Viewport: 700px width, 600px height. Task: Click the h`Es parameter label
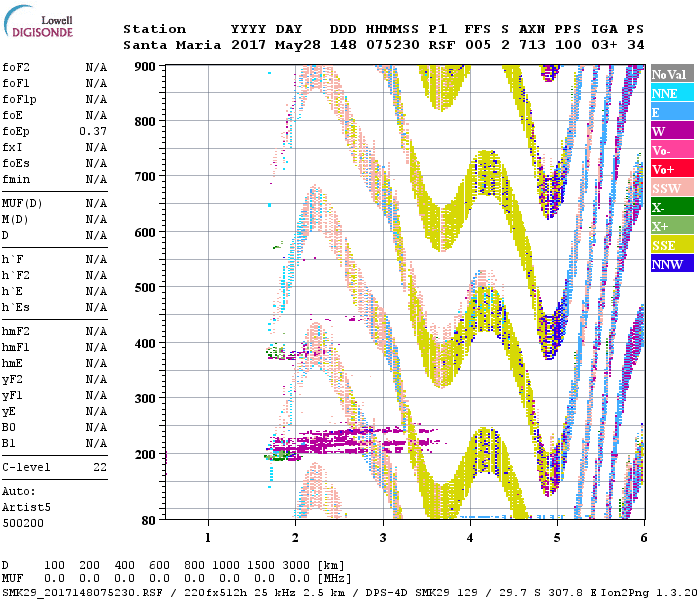click(16, 308)
